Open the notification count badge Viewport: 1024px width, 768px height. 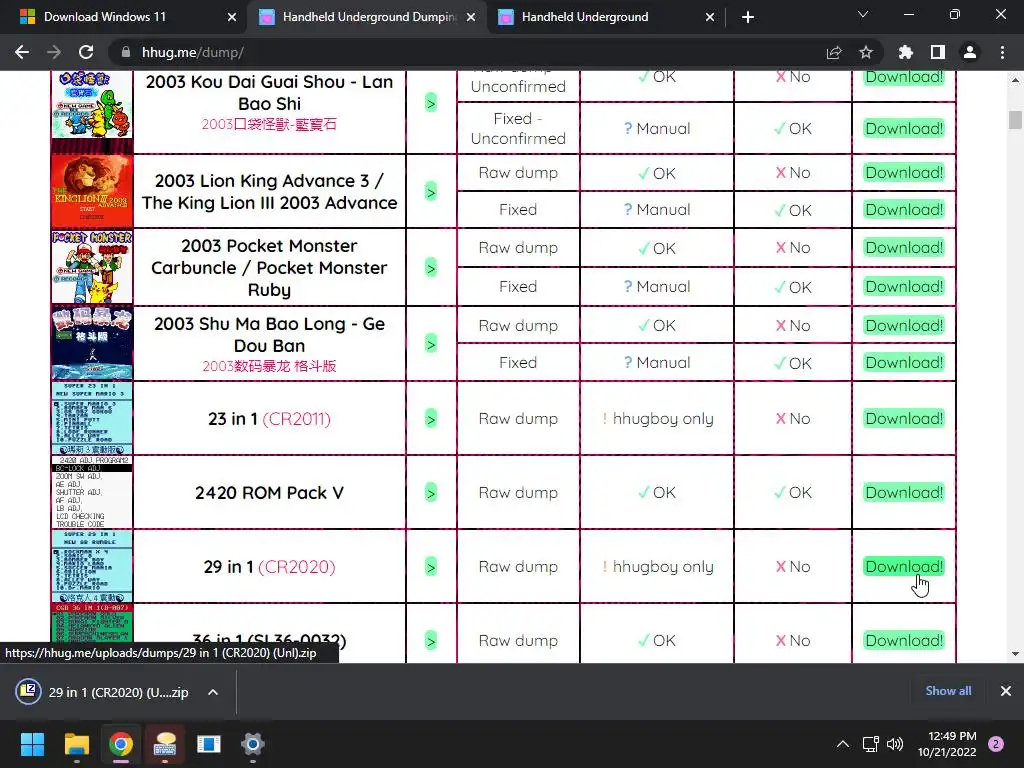click(x=996, y=744)
